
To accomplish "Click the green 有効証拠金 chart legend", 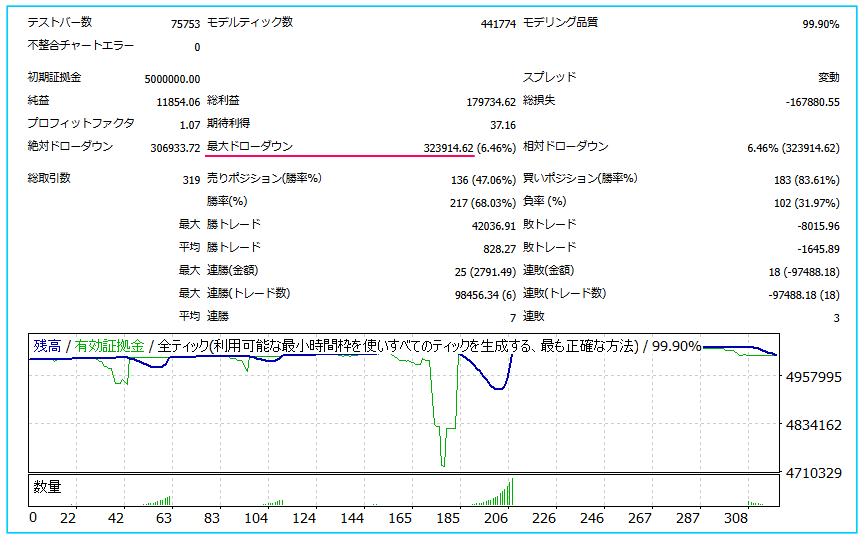I will 109,346.
